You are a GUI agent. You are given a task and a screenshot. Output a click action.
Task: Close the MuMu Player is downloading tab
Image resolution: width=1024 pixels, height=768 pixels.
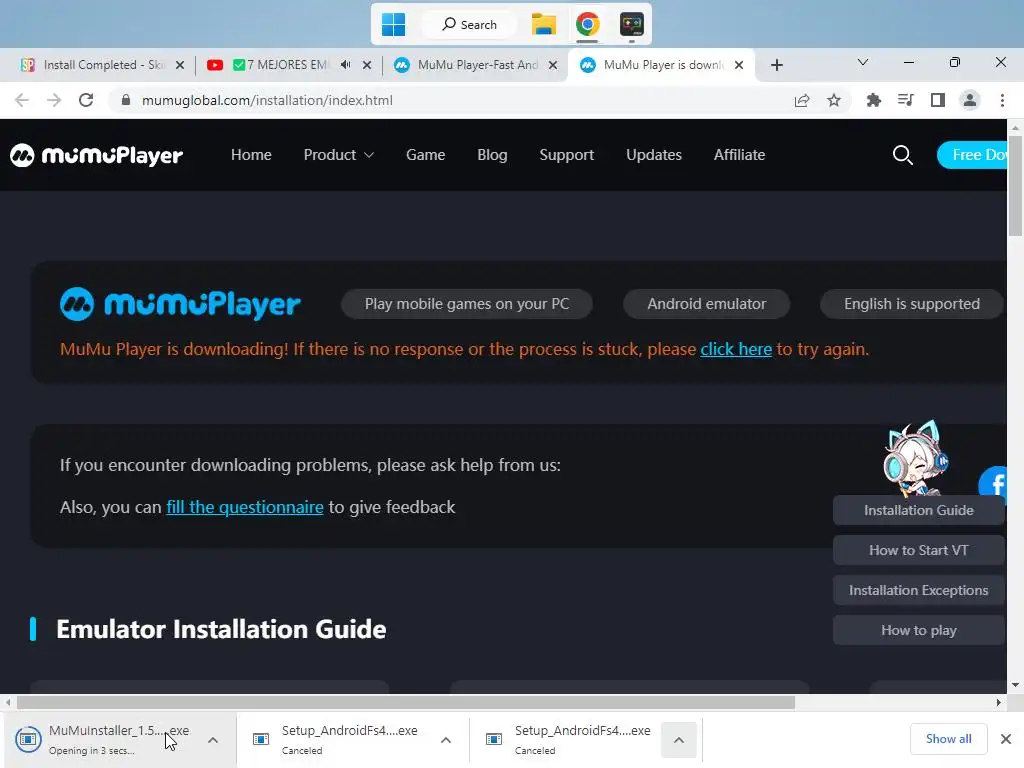(739, 65)
